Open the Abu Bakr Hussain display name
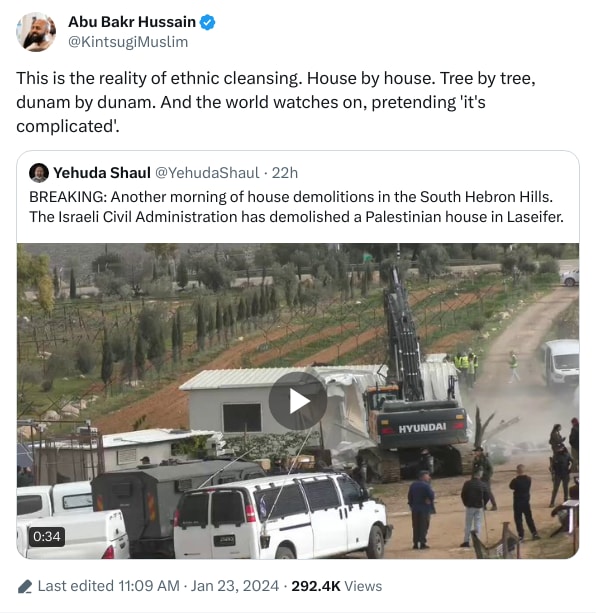 point(132,22)
